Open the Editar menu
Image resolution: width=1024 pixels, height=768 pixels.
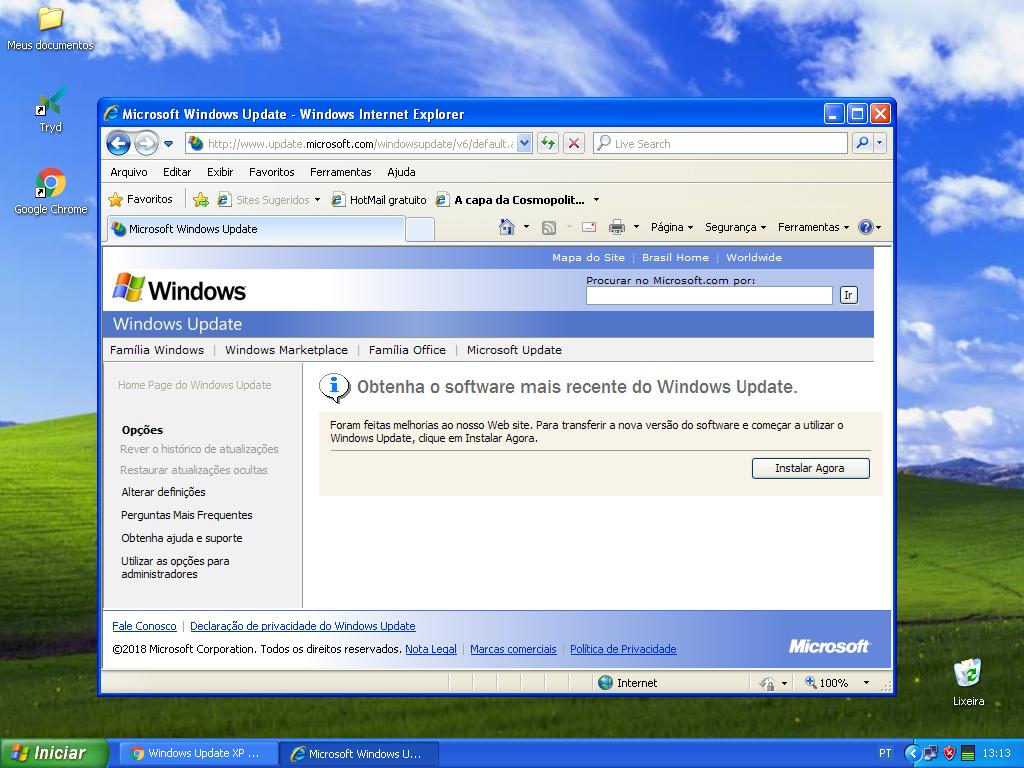[x=177, y=172]
